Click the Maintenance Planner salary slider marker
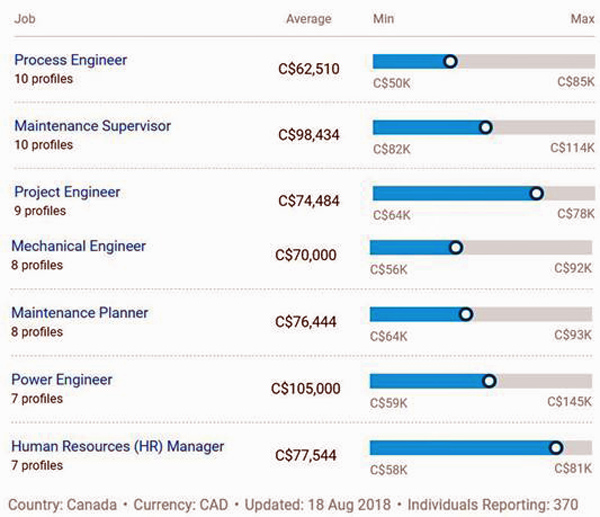This screenshot has width=600, height=517. (x=465, y=314)
